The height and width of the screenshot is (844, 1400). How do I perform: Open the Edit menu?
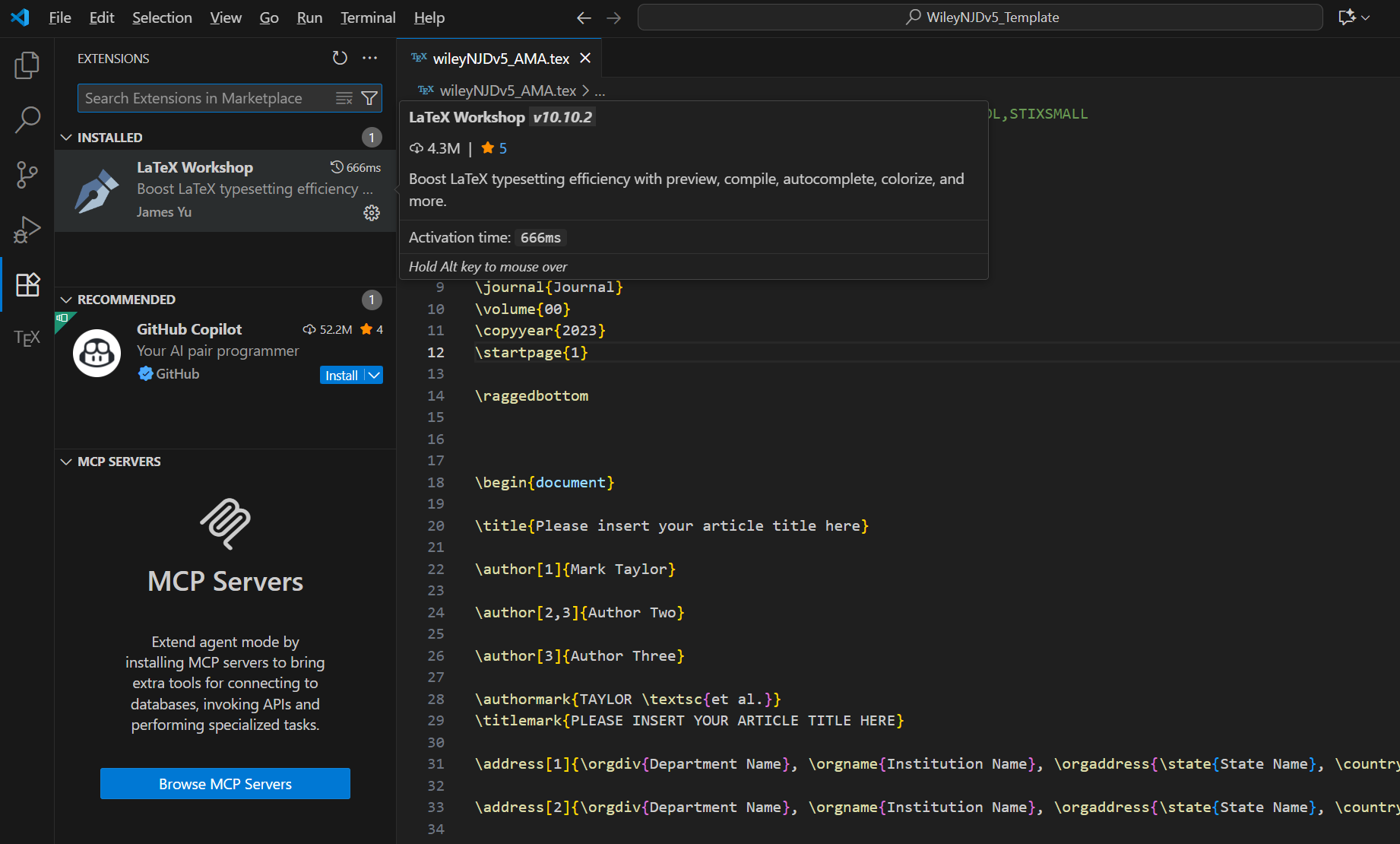[x=102, y=17]
